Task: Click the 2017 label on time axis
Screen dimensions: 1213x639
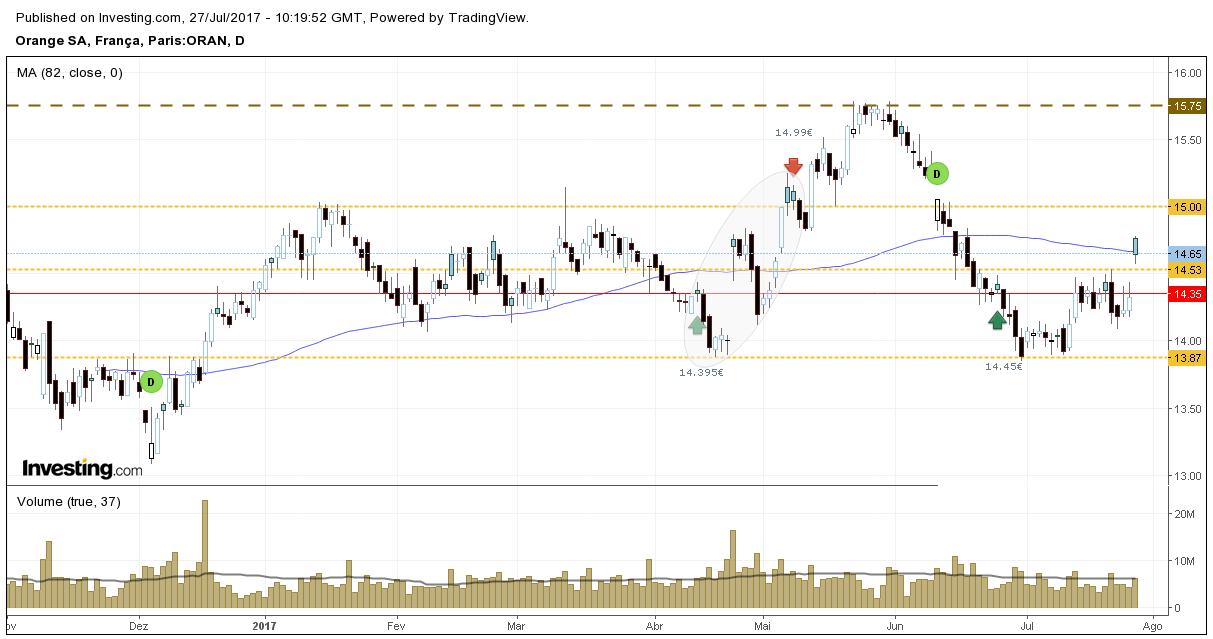Action: [264, 626]
